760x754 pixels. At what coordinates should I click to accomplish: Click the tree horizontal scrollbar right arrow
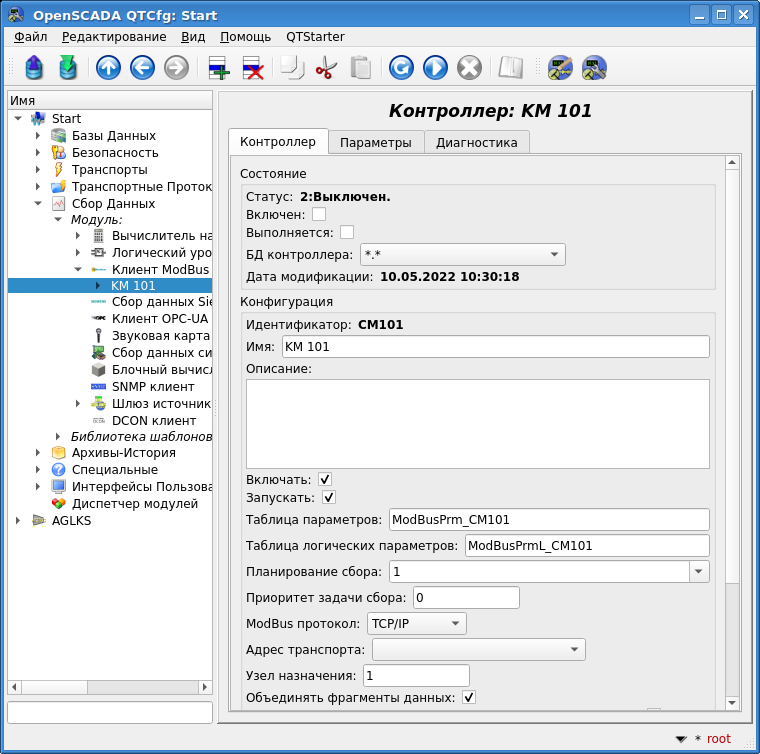[x=205, y=687]
